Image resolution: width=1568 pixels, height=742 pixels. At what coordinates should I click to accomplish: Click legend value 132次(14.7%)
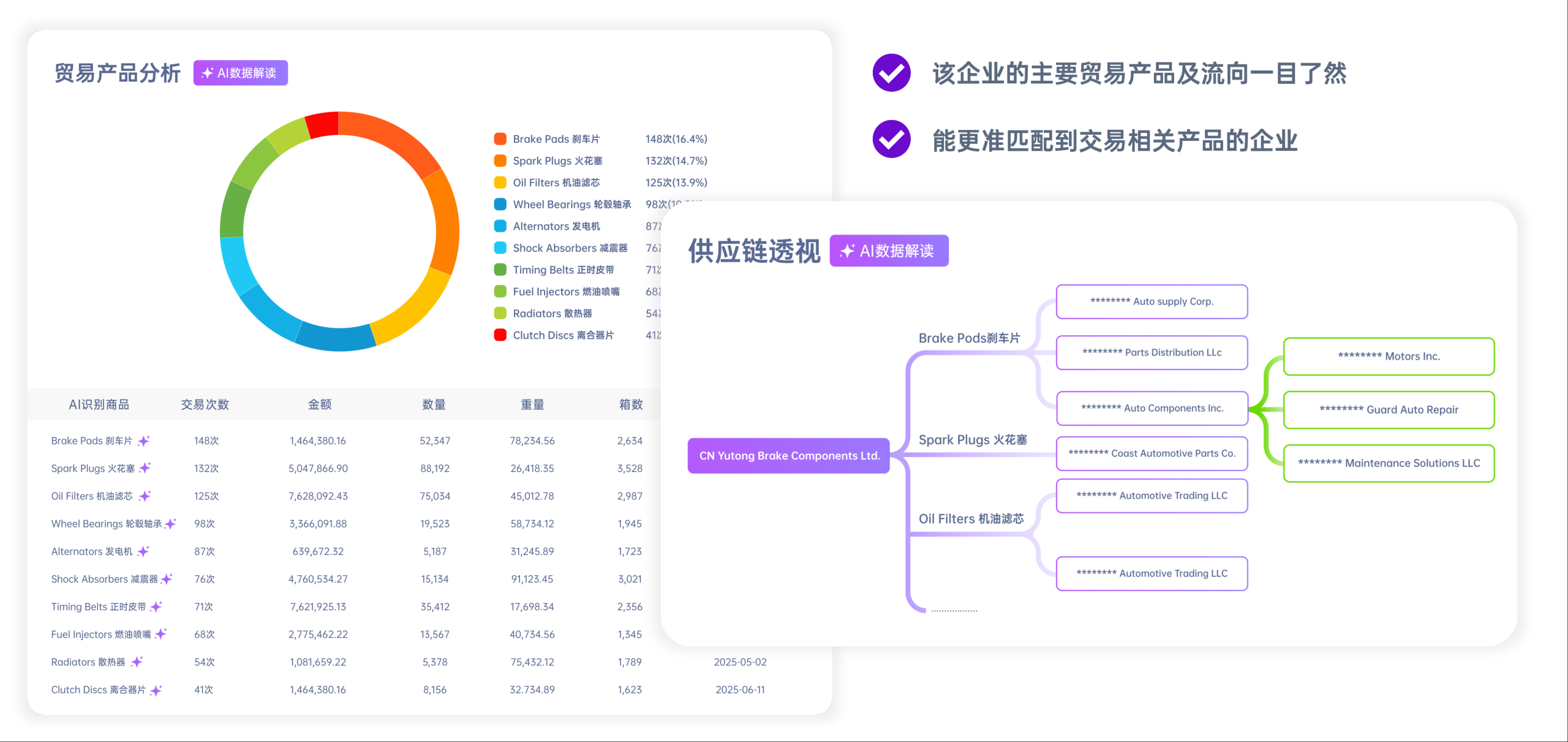point(676,161)
